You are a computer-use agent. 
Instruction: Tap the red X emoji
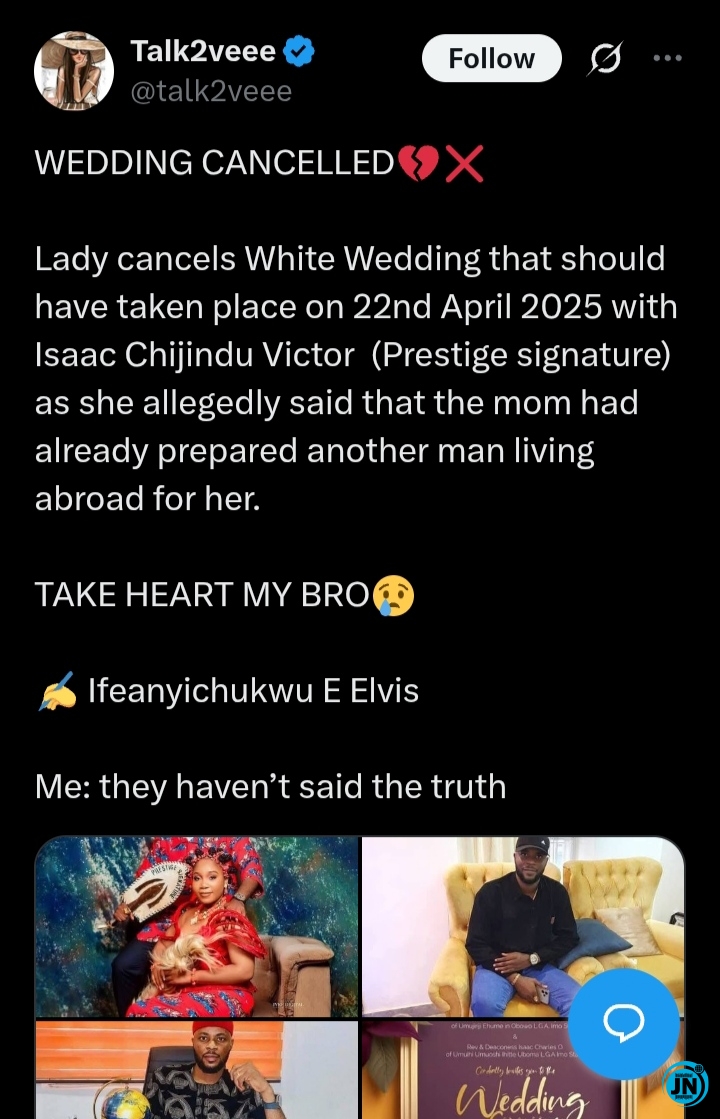coord(464,163)
